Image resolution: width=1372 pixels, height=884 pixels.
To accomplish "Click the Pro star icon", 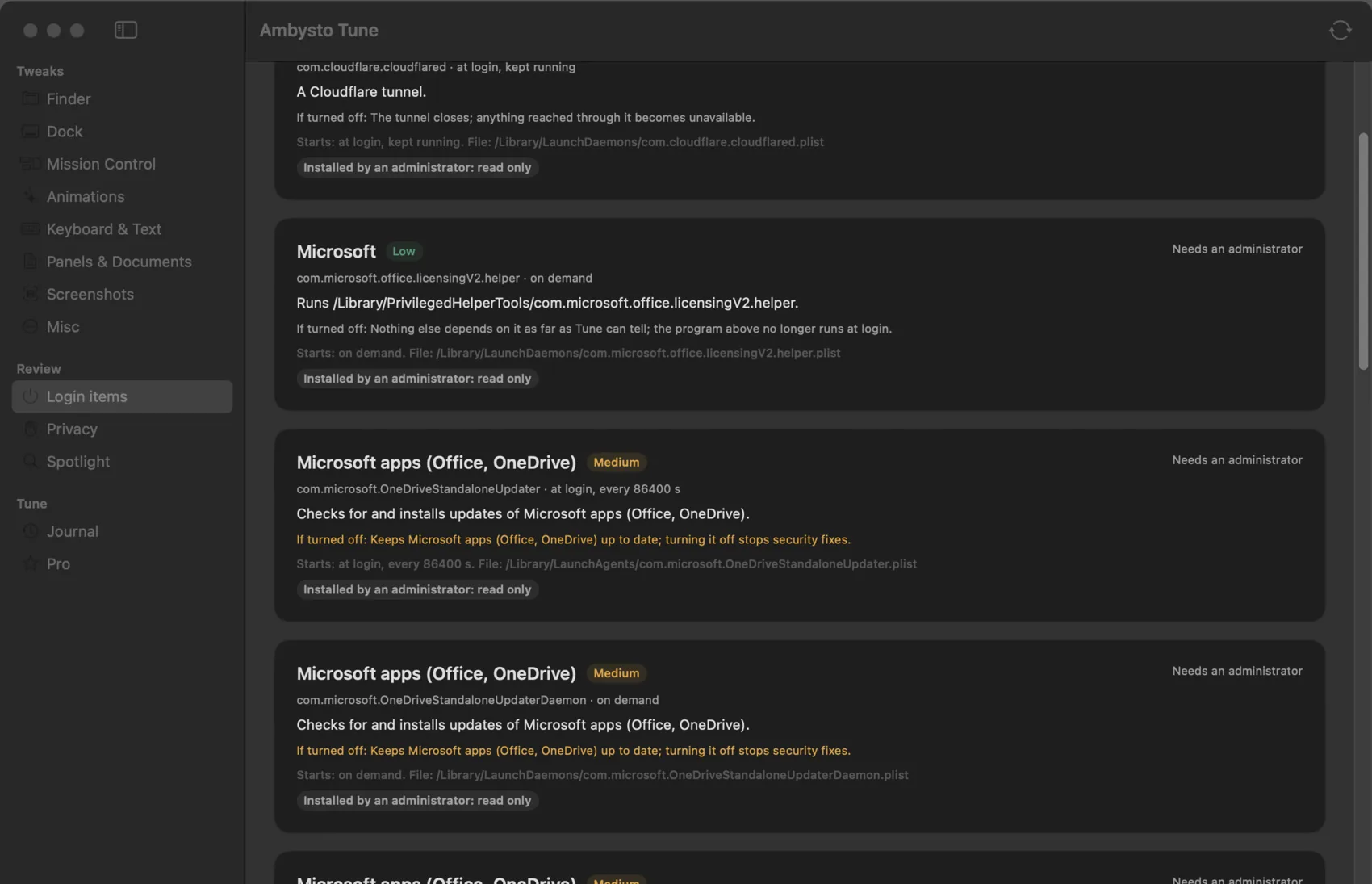I will tap(30, 563).
